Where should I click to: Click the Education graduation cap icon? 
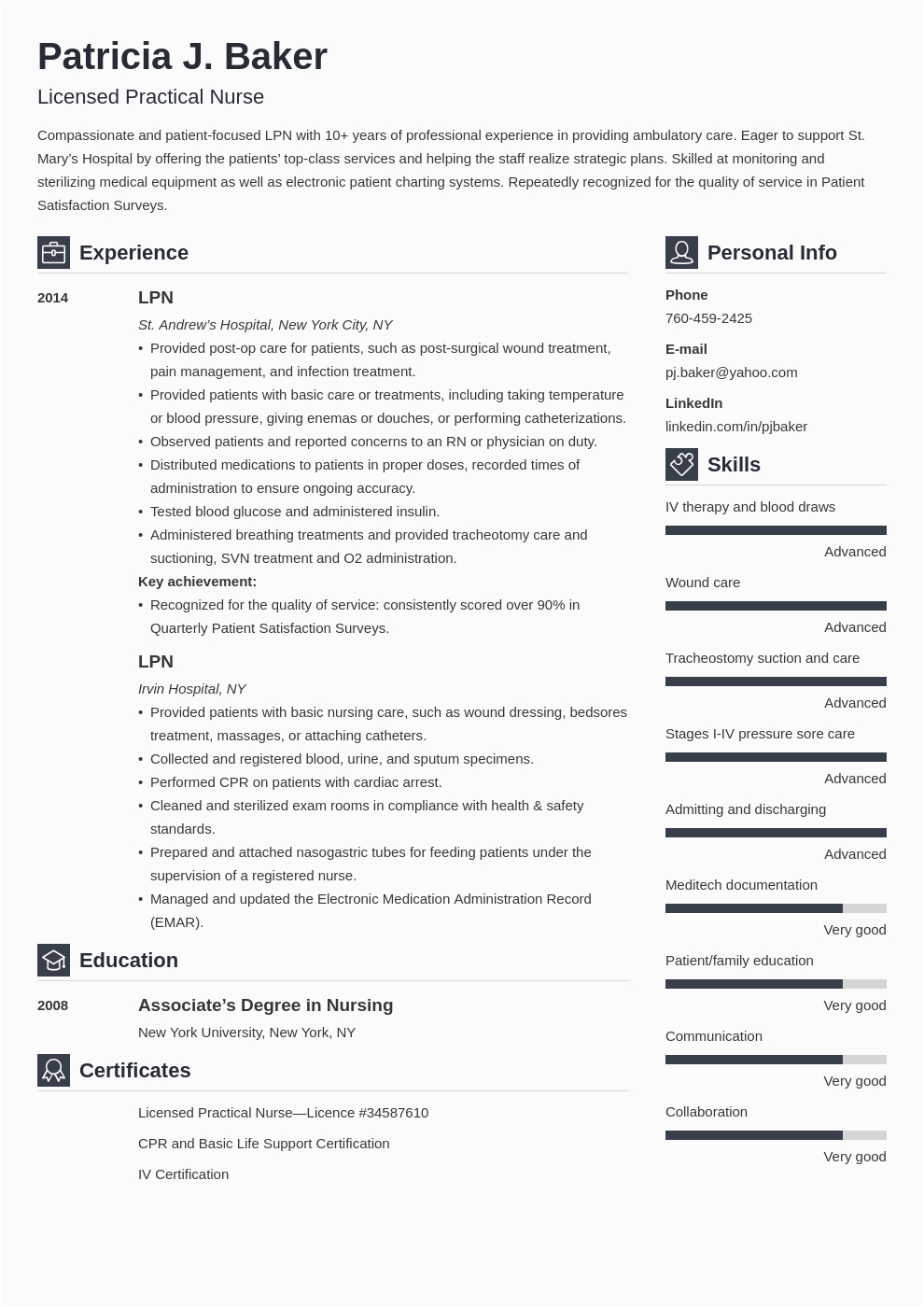click(x=53, y=960)
